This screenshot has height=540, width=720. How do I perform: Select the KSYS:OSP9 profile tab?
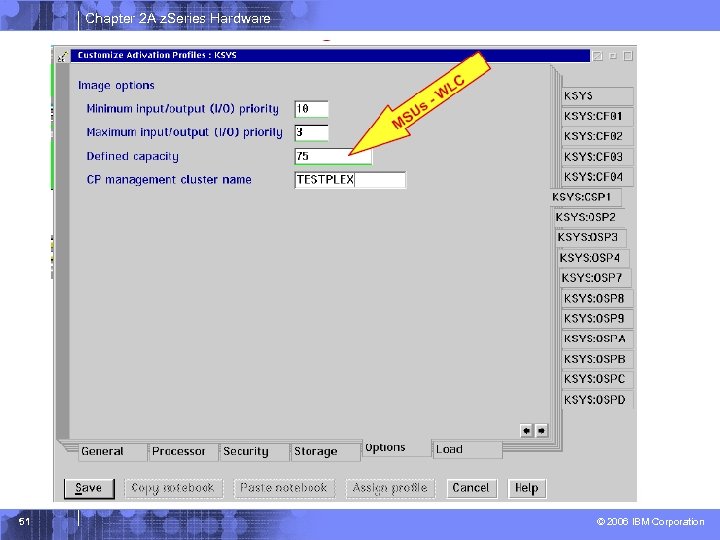(x=597, y=319)
